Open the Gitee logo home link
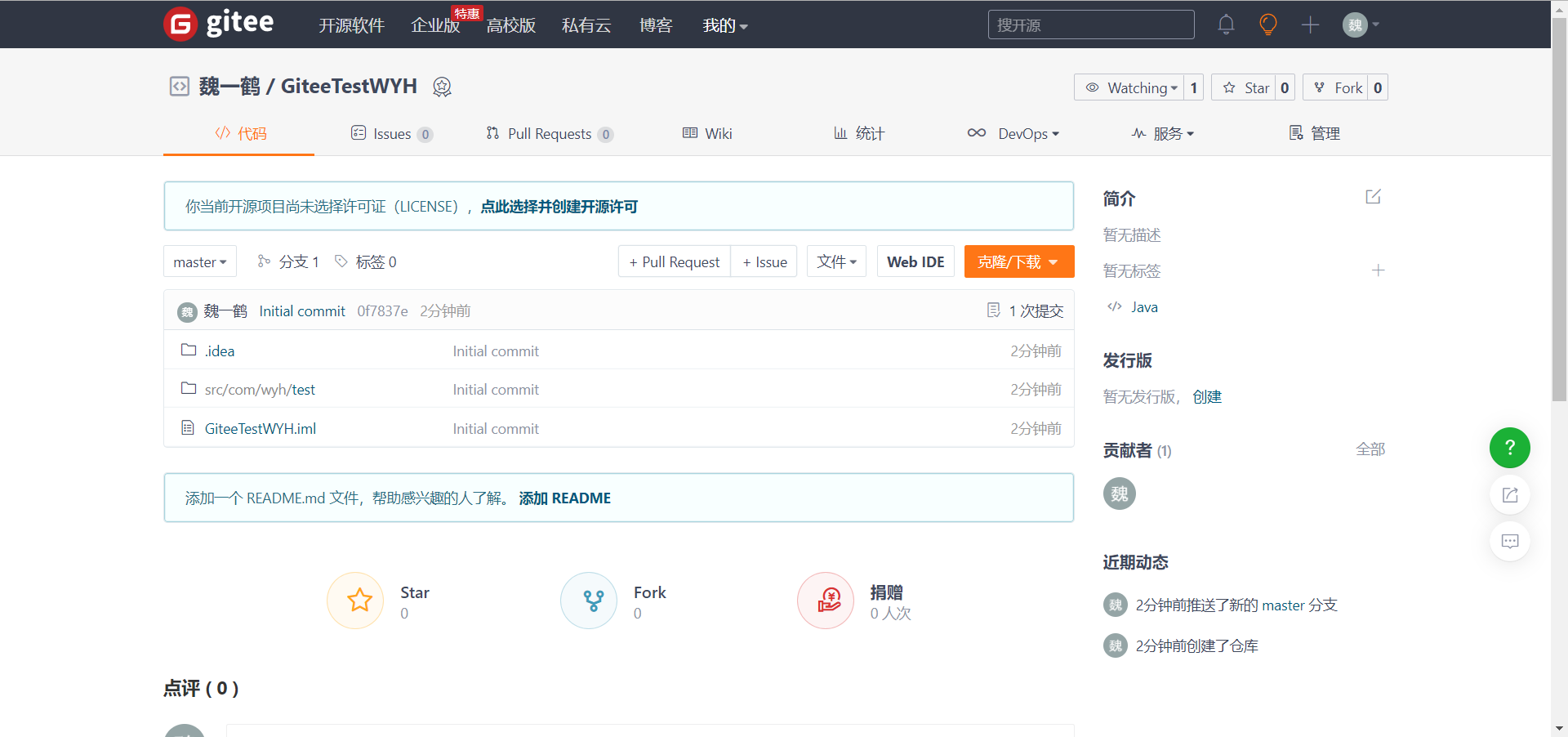1568x737 pixels. [x=219, y=24]
